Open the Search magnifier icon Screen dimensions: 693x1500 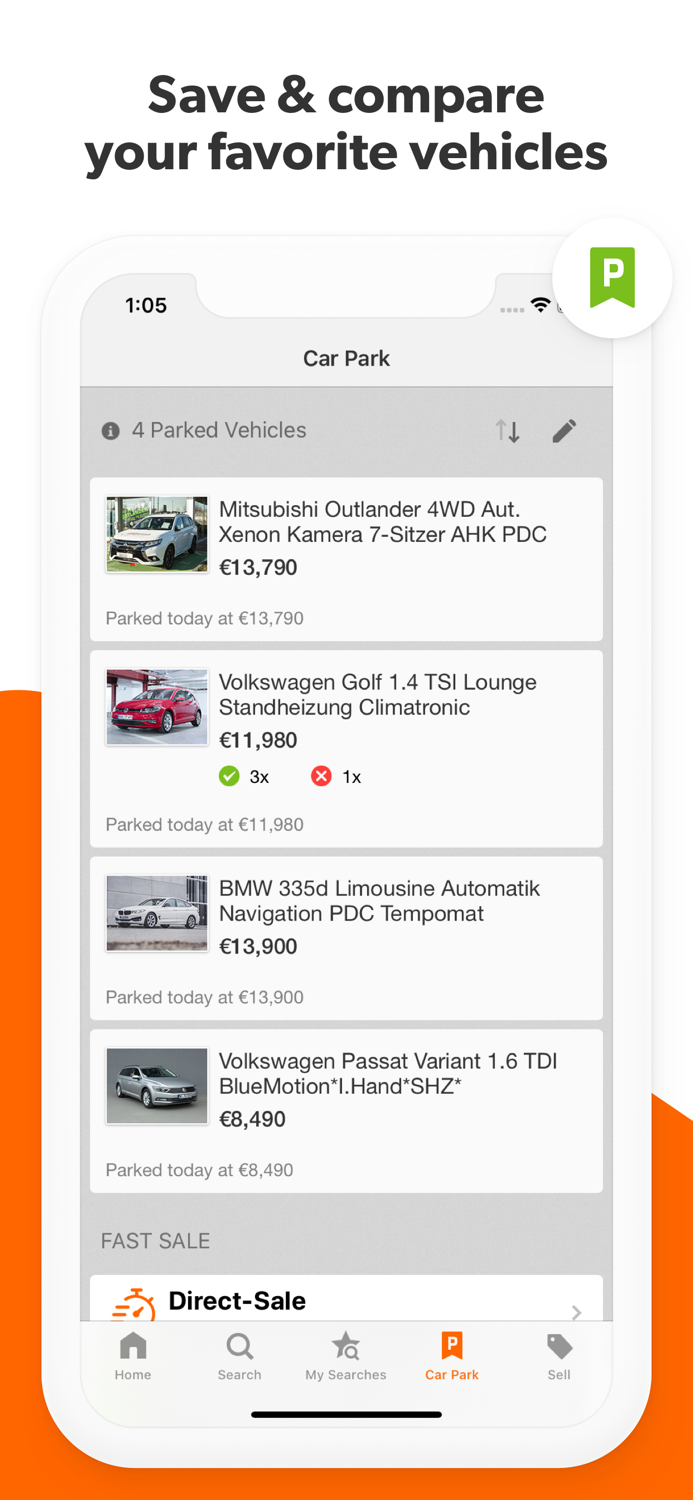pyautogui.click(x=239, y=1347)
